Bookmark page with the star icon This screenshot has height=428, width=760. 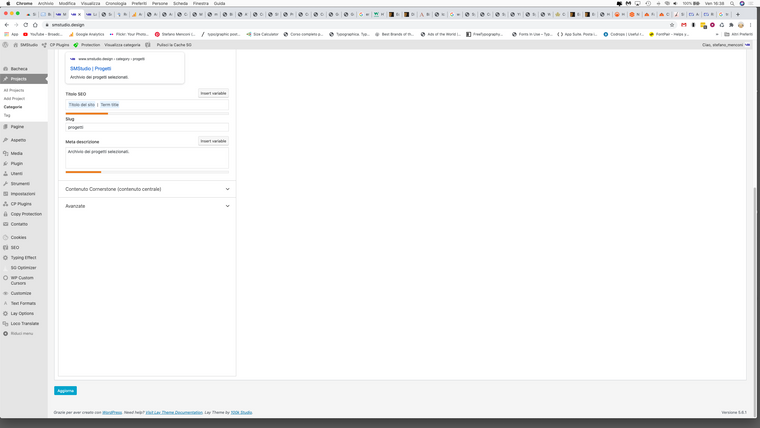pos(672,25)
